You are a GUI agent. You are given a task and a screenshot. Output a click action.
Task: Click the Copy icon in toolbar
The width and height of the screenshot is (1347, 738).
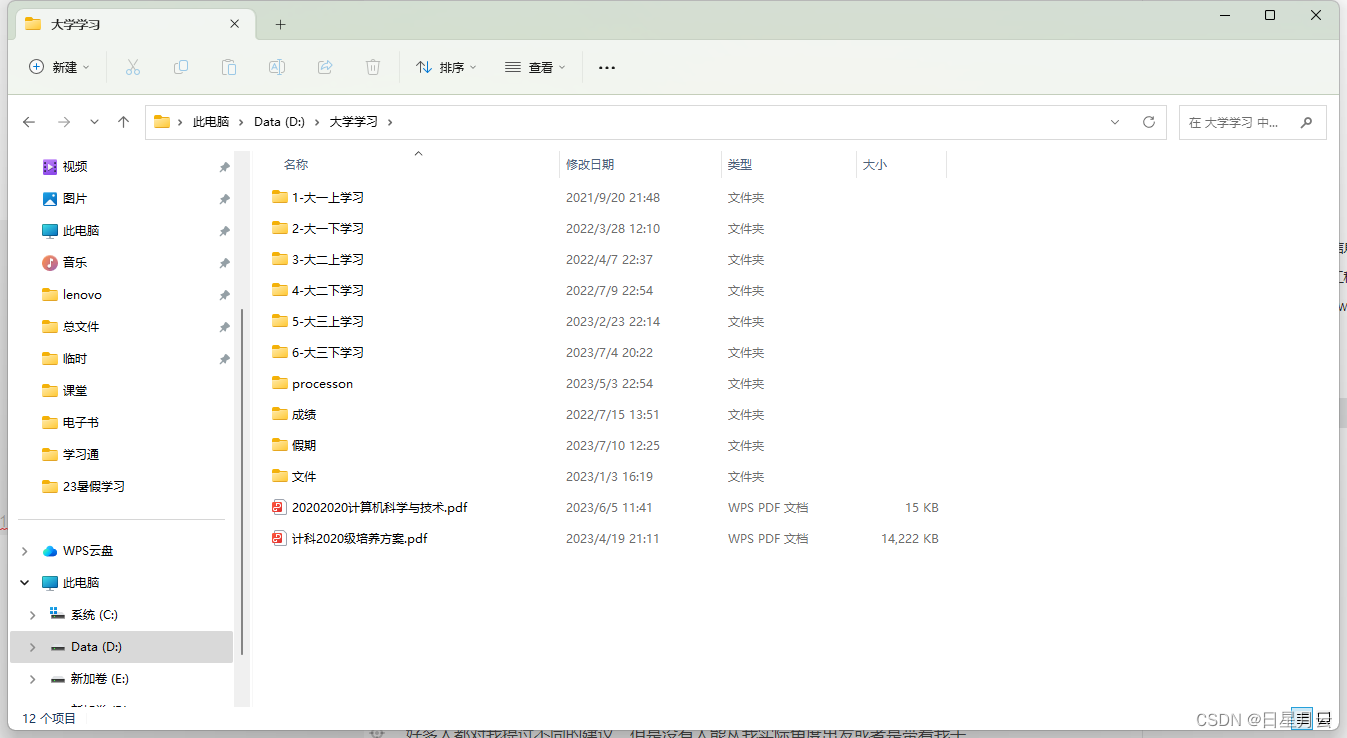[x=181, y=67]
